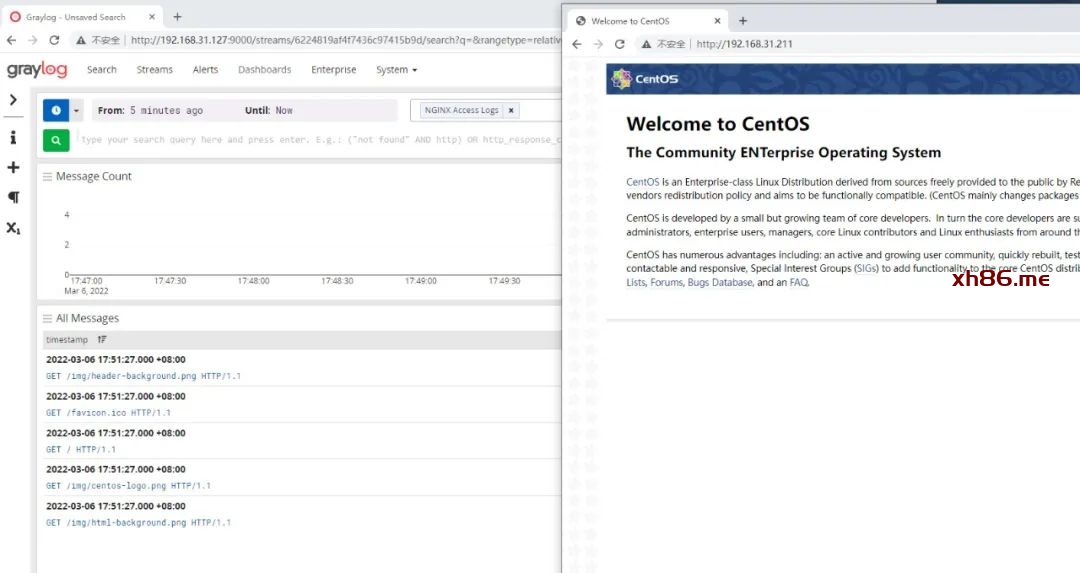Go to the Alerts navigation menu item
Image resolution: width=1080 pixels, height=573 pixels.
pos(205,70)
